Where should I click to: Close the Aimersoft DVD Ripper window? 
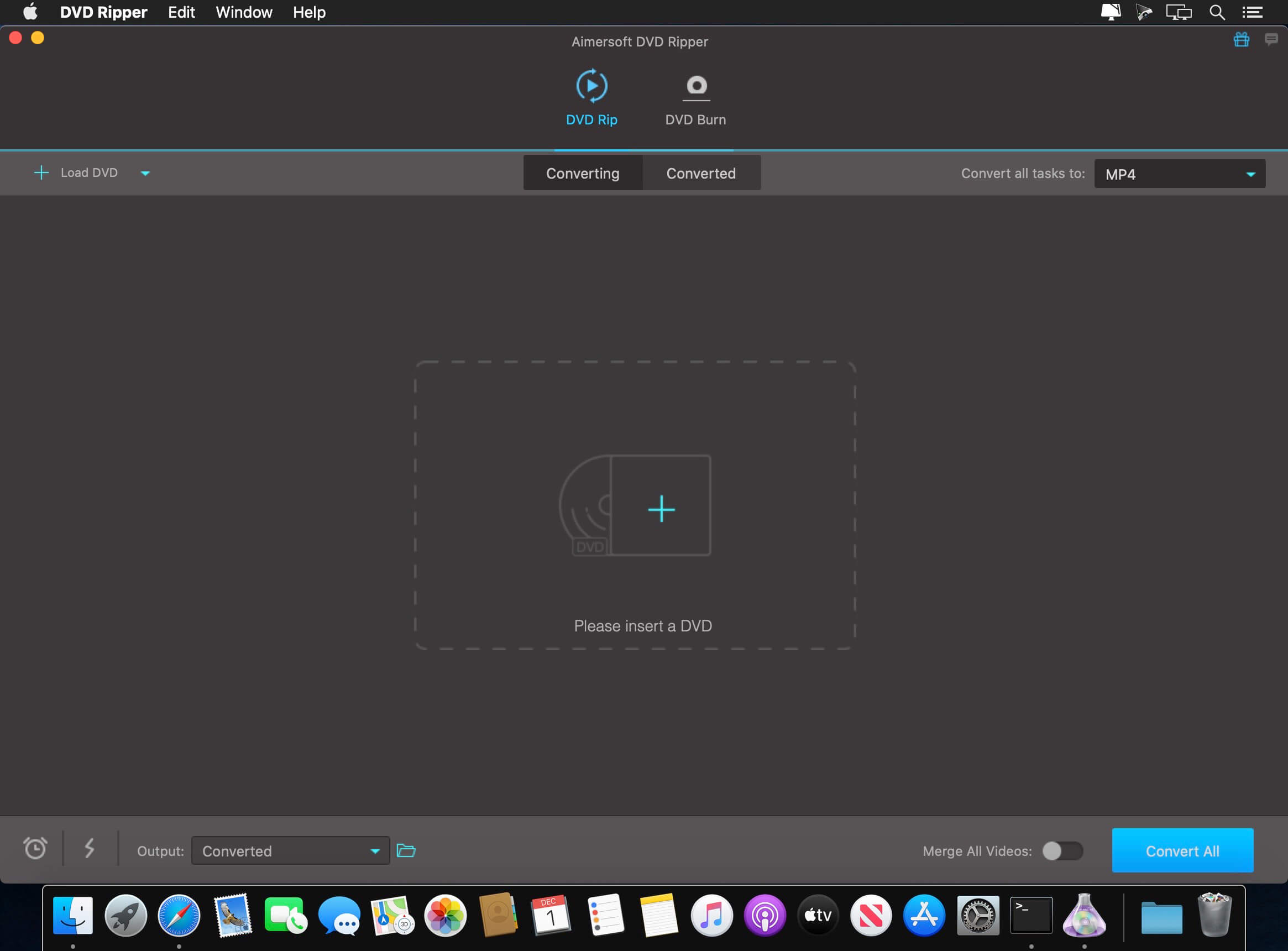click(15, 38)
